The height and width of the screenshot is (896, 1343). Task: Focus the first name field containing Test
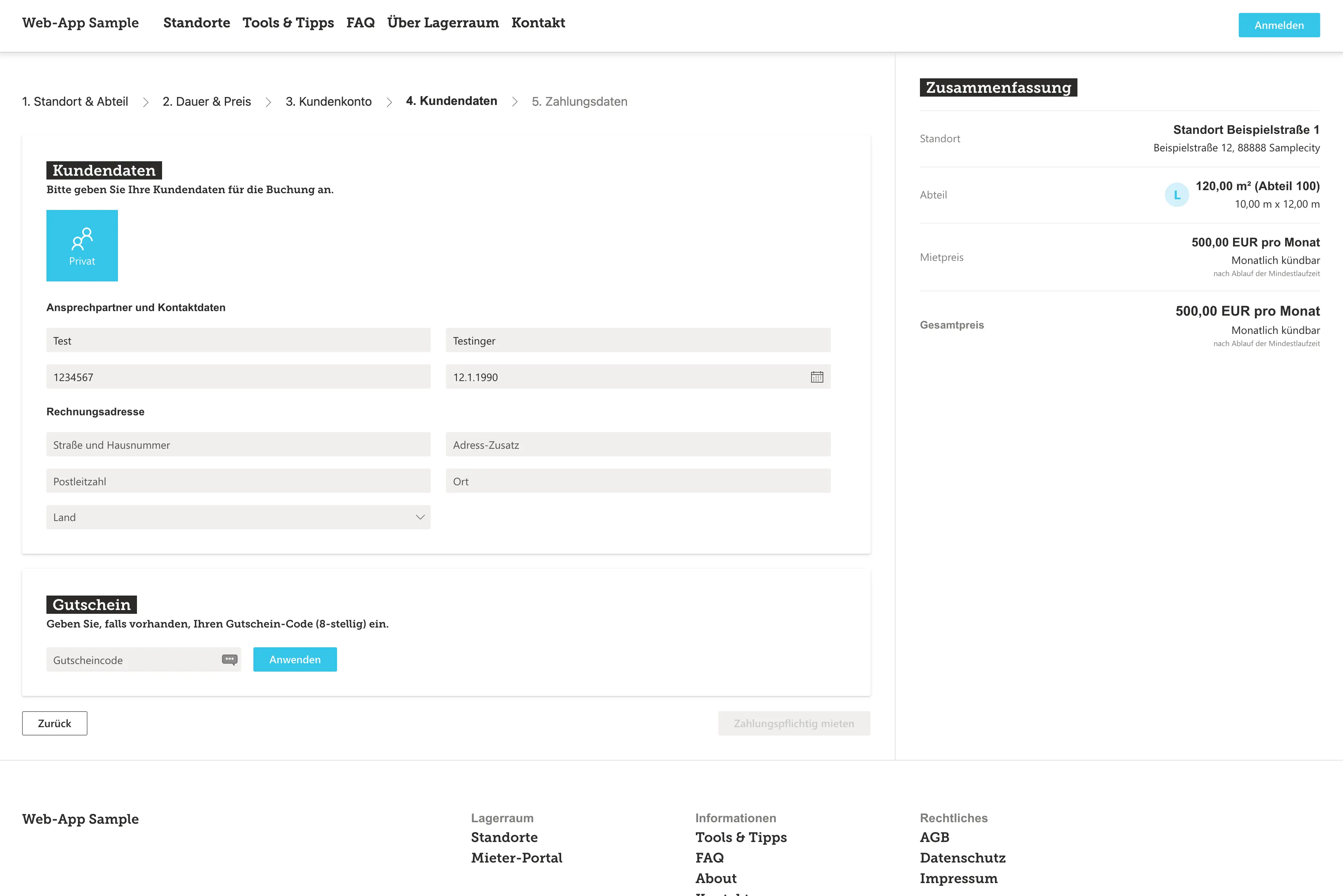[238, 340]
